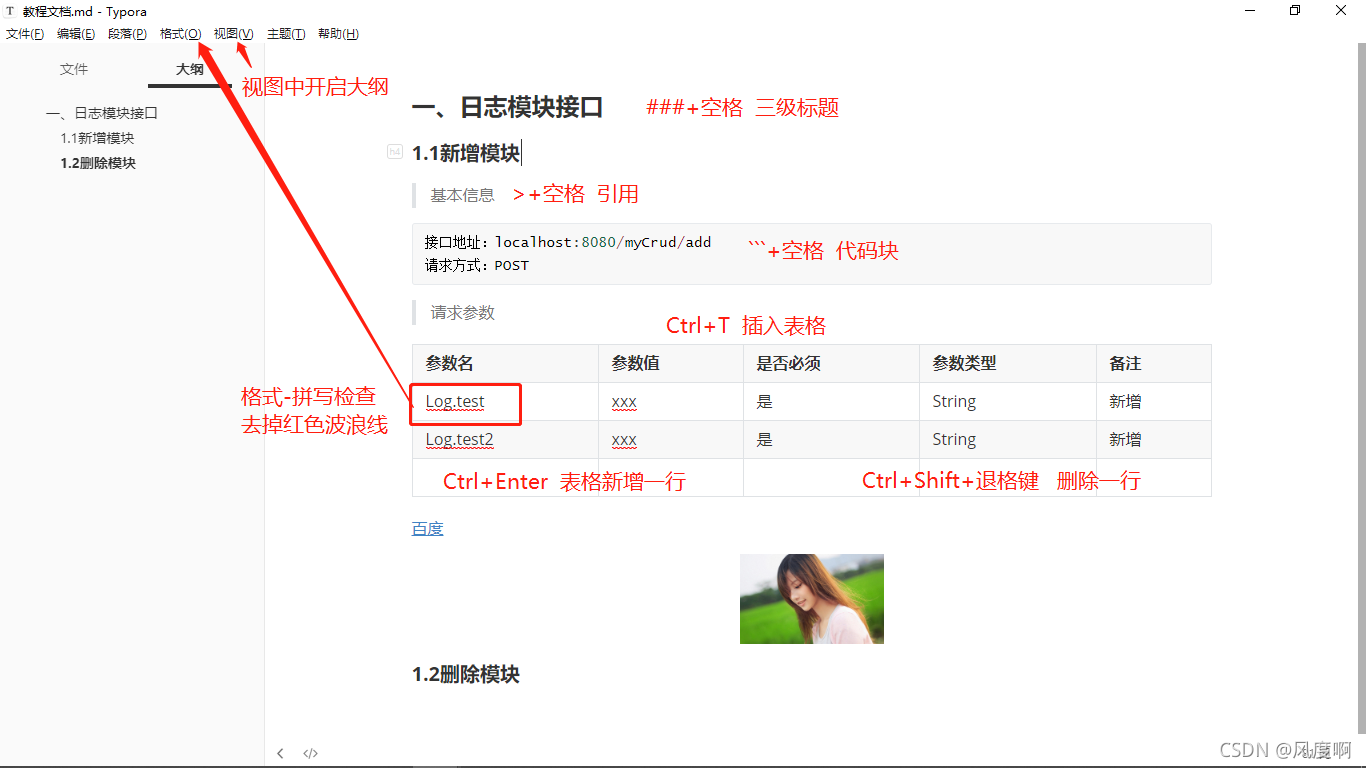Click the code line 请求方式：POST
The height and width of the screenshot is (768, 1366).
pyautogui.click(x=476, y=265)
